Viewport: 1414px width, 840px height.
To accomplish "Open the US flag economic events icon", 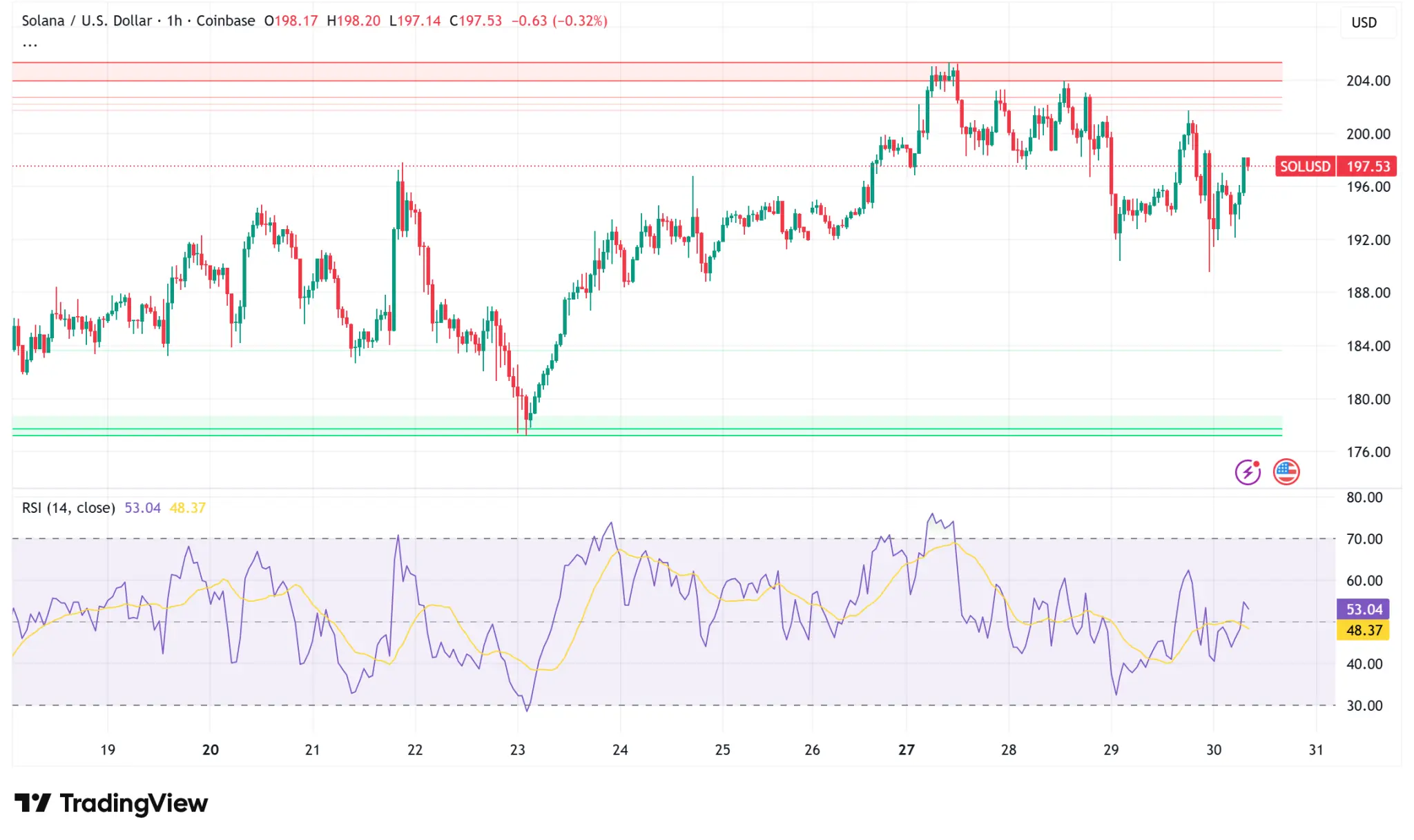I will [1286, 472].
